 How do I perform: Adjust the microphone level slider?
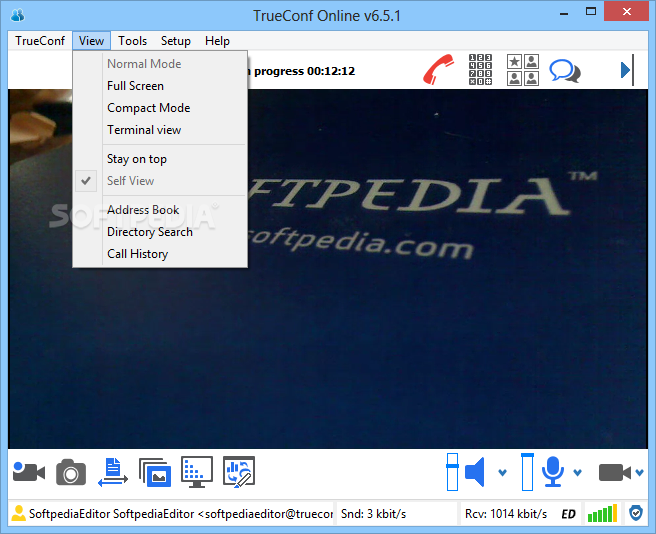528,472
